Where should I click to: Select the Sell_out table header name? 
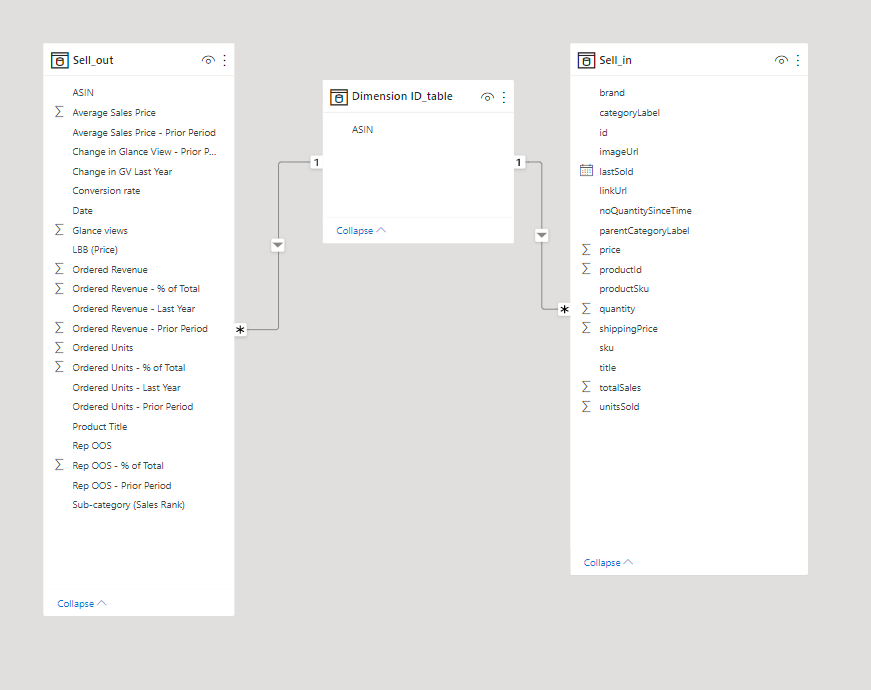point(93,60)
